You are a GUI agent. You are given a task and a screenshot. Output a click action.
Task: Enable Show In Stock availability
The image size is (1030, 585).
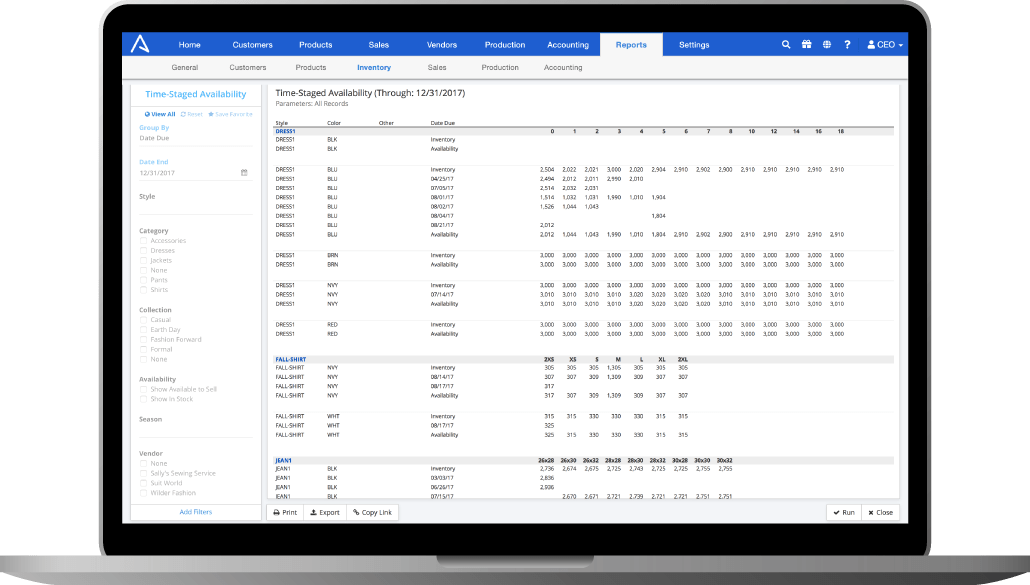point(141,398)
